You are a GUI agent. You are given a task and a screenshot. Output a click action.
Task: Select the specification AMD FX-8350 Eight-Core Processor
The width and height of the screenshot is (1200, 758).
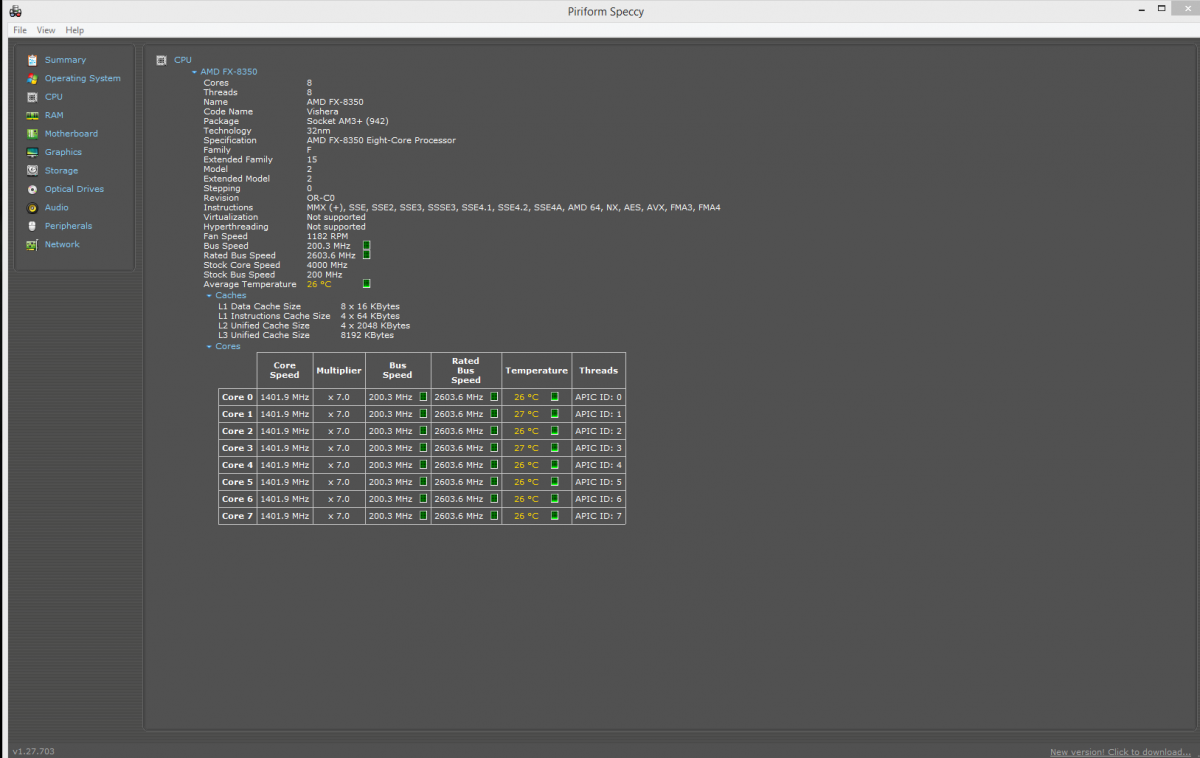381,141
